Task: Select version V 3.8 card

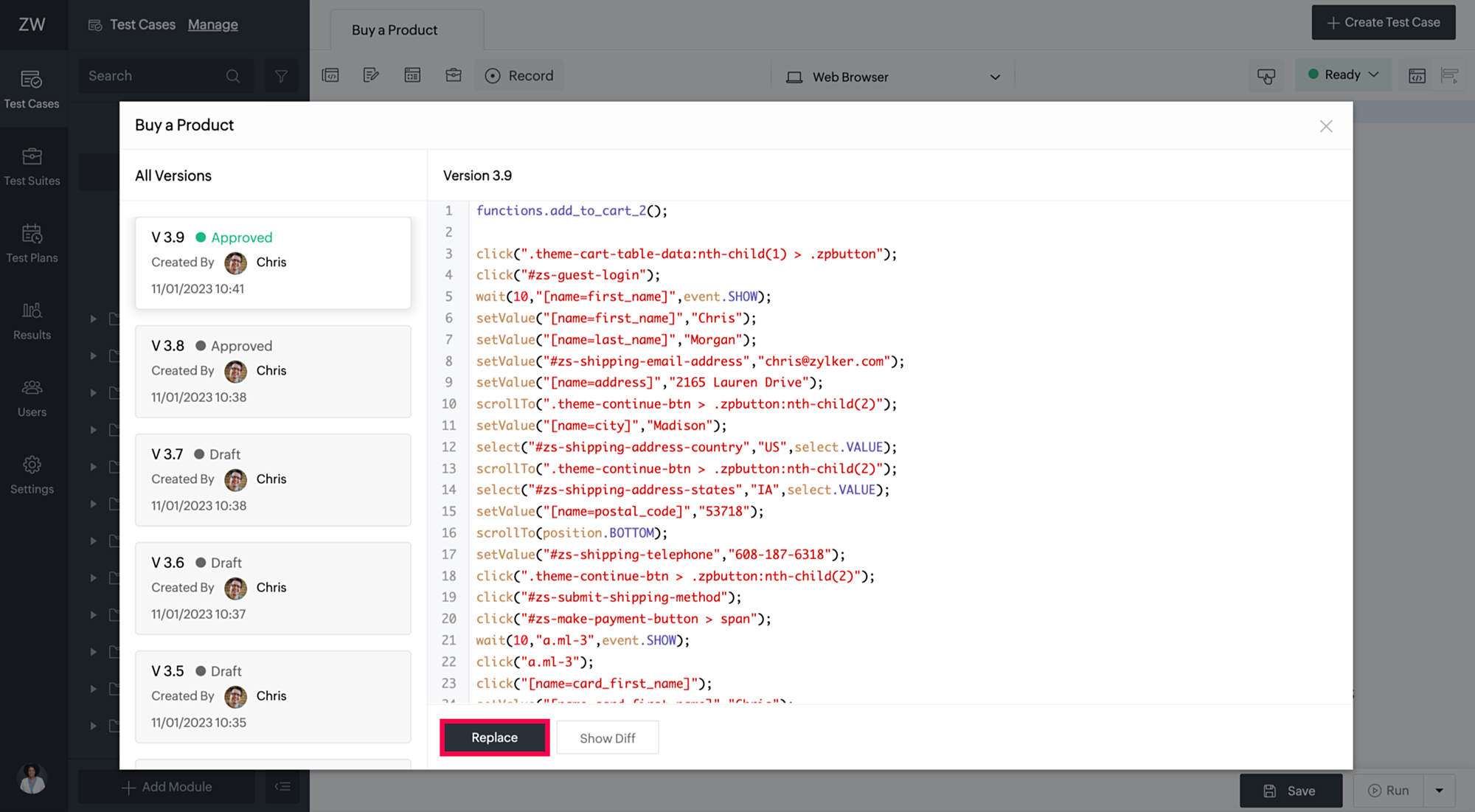Action: coord(273,372)
